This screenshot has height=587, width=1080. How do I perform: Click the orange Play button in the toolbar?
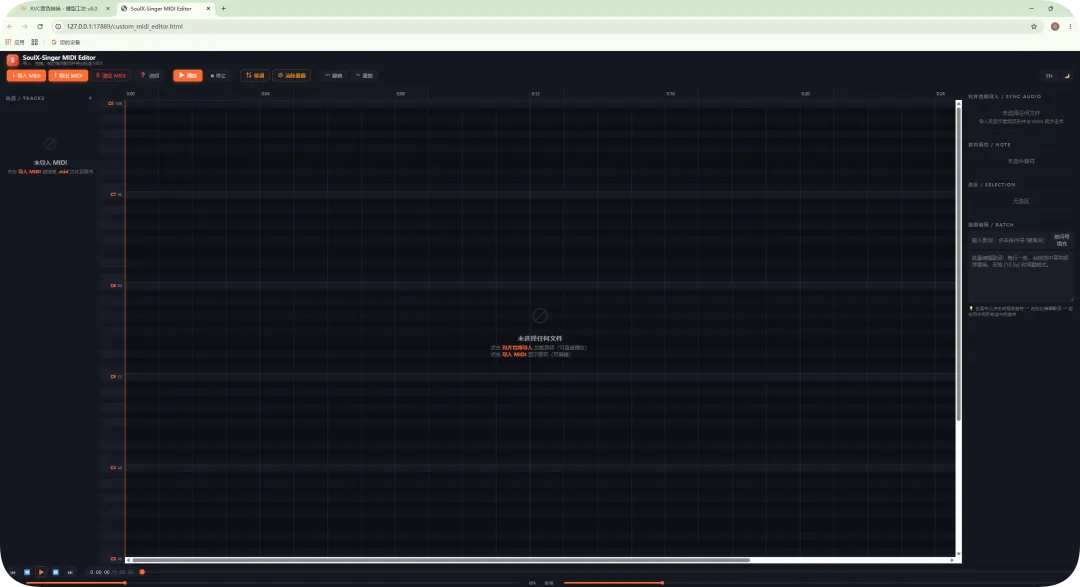point(187,76)
